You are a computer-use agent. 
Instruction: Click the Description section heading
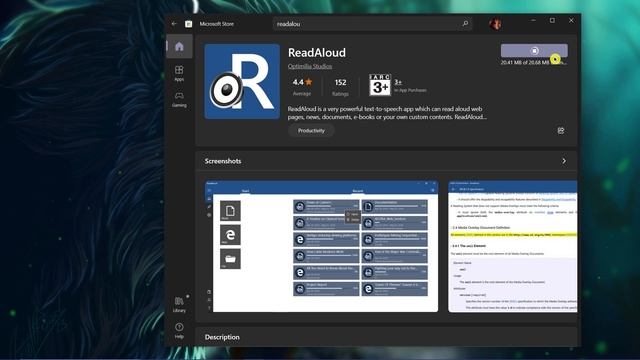coord(222,337)
